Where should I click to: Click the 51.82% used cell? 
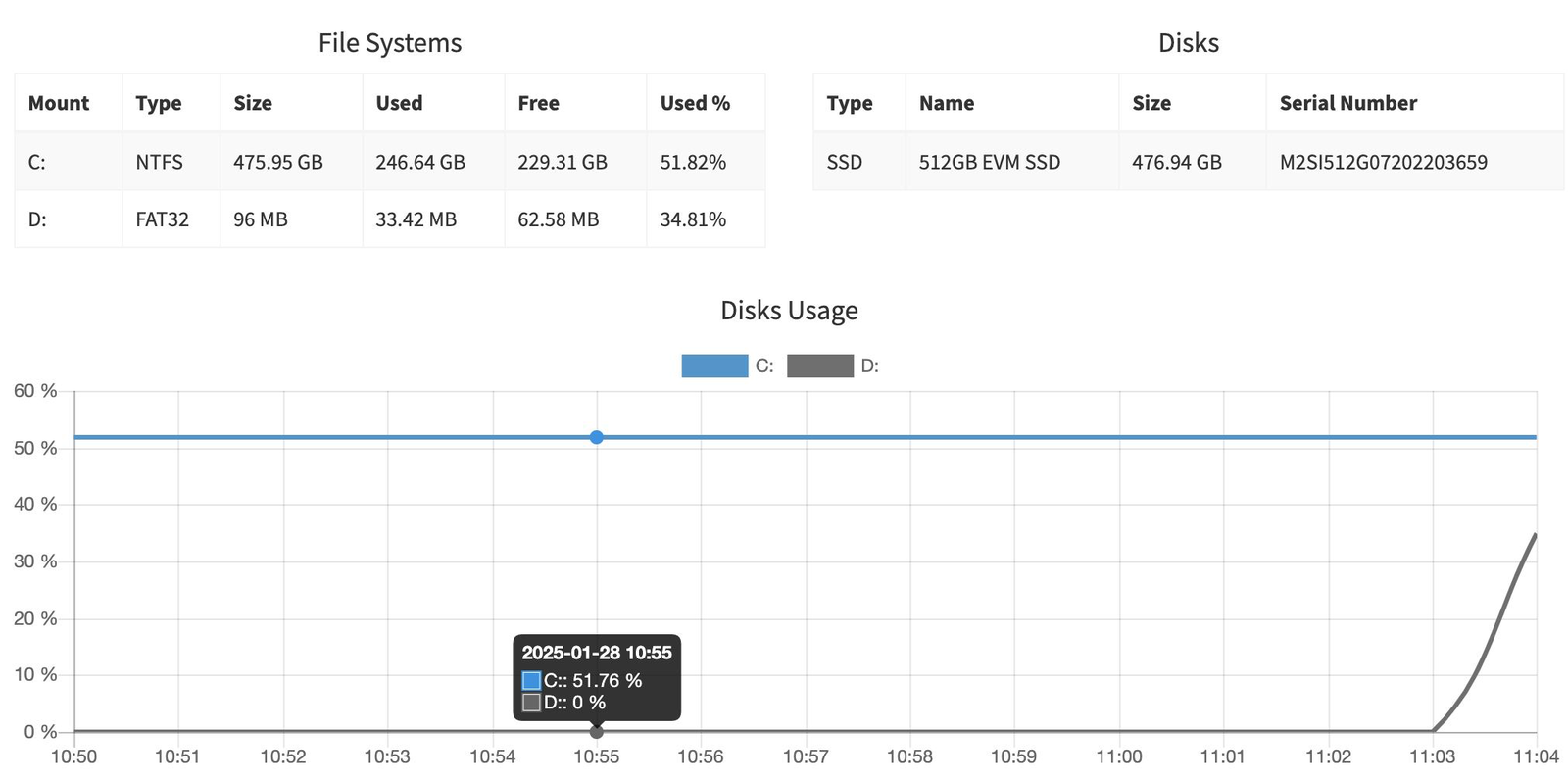coord(706,162)
